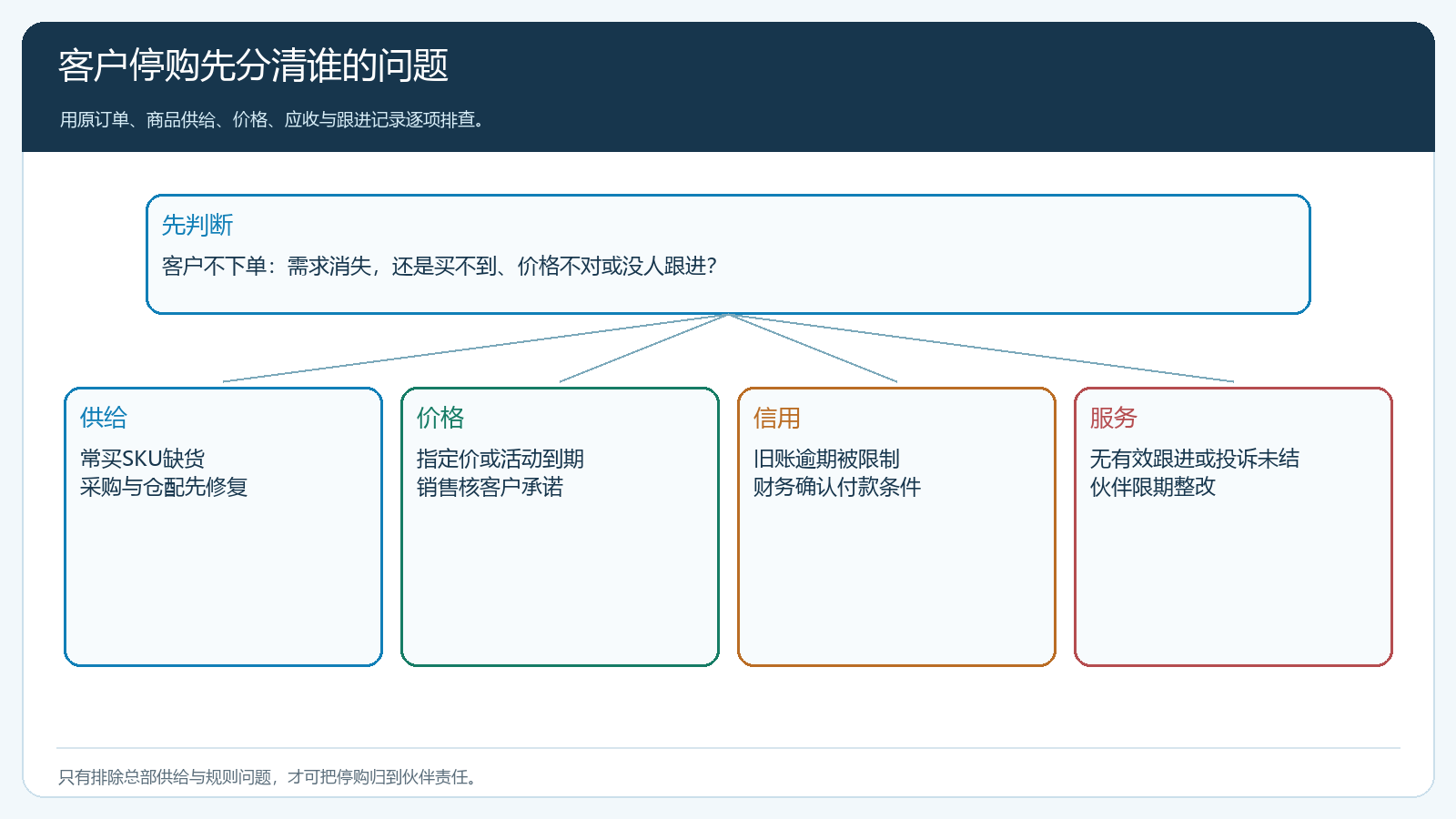Select the line 常买SKU缺货
The width and height of the screenshot is (1456, 819).
click(142, 459)
